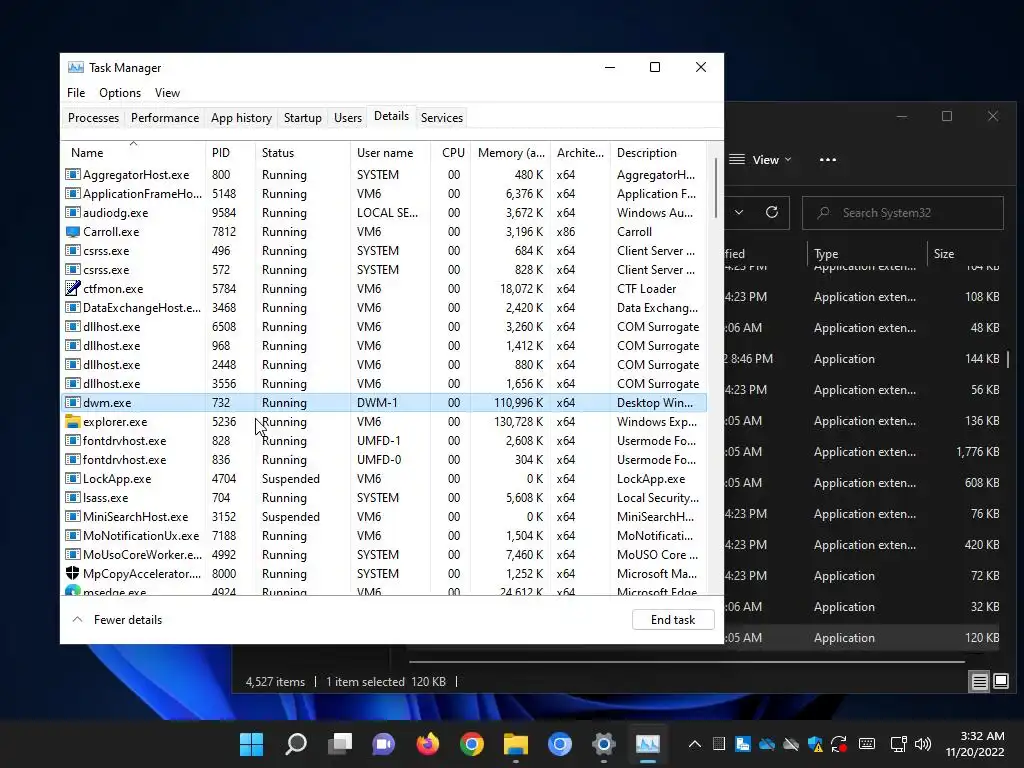The image size is (1024, 768).
Task: Switch to the Performance tab
Action: coord(165,118)
